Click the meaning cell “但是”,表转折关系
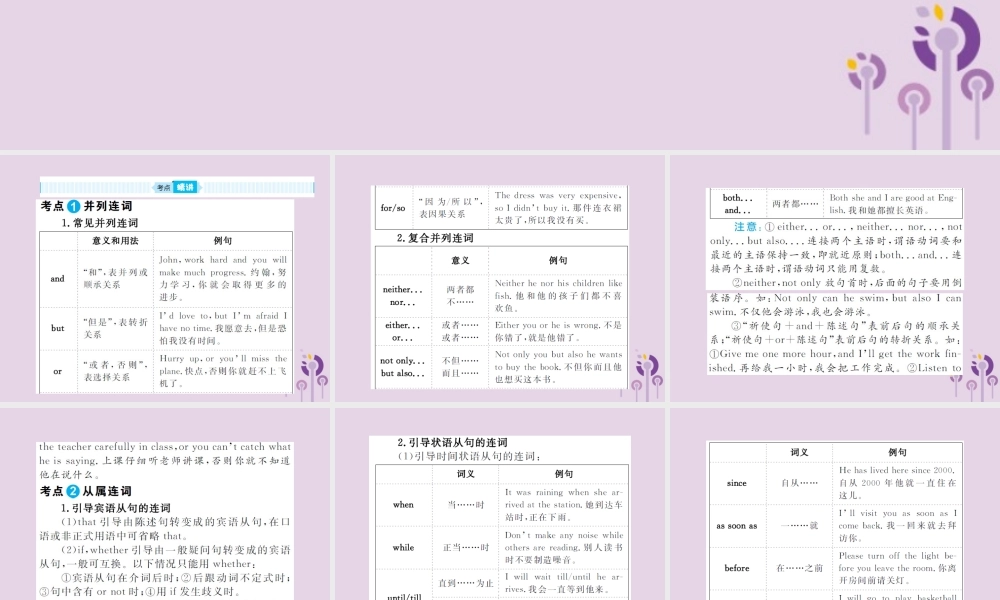 [x=115, y=328]
